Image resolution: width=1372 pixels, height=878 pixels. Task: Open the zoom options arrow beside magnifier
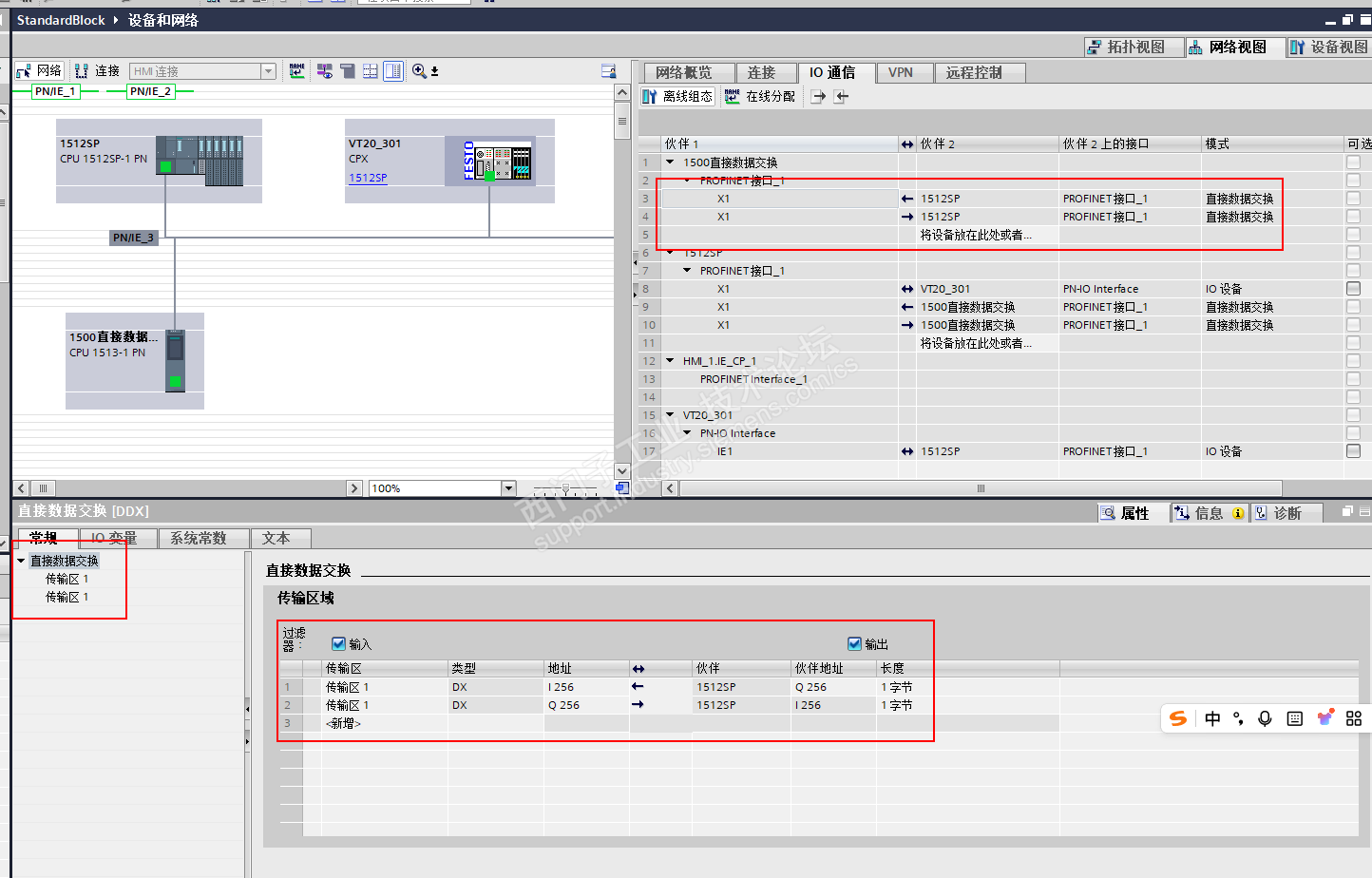435,71
